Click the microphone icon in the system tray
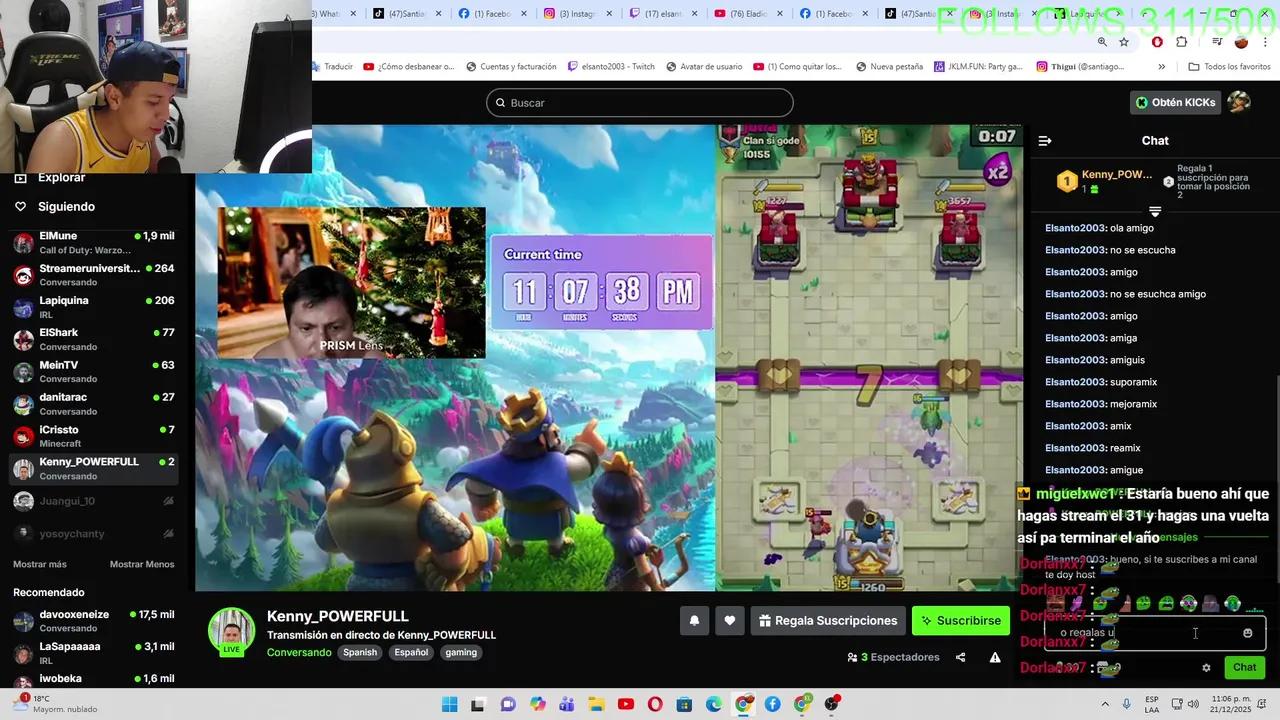The height and width of the screenshot is (720, 1280). (x=1127, y=704)
